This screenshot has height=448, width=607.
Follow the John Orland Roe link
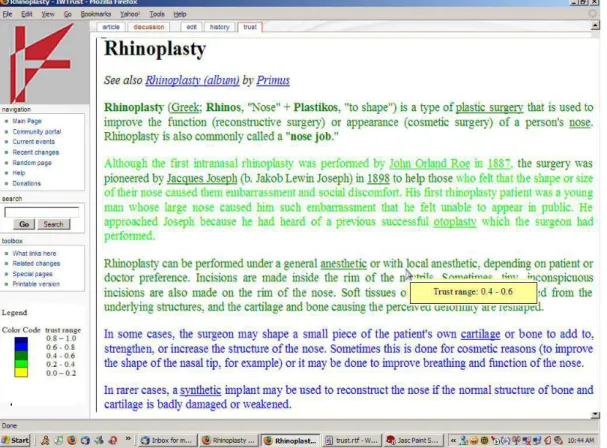tap(429, 163)
